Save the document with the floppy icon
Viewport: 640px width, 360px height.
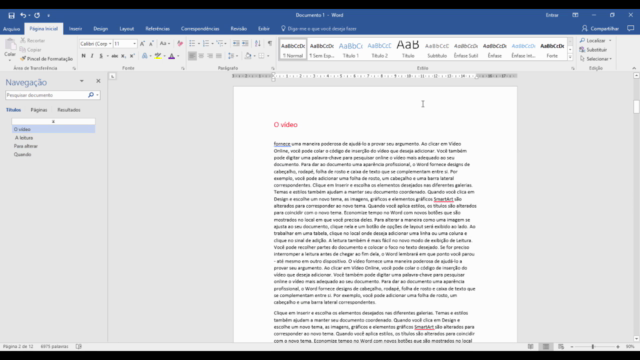[x=11, y=16]
